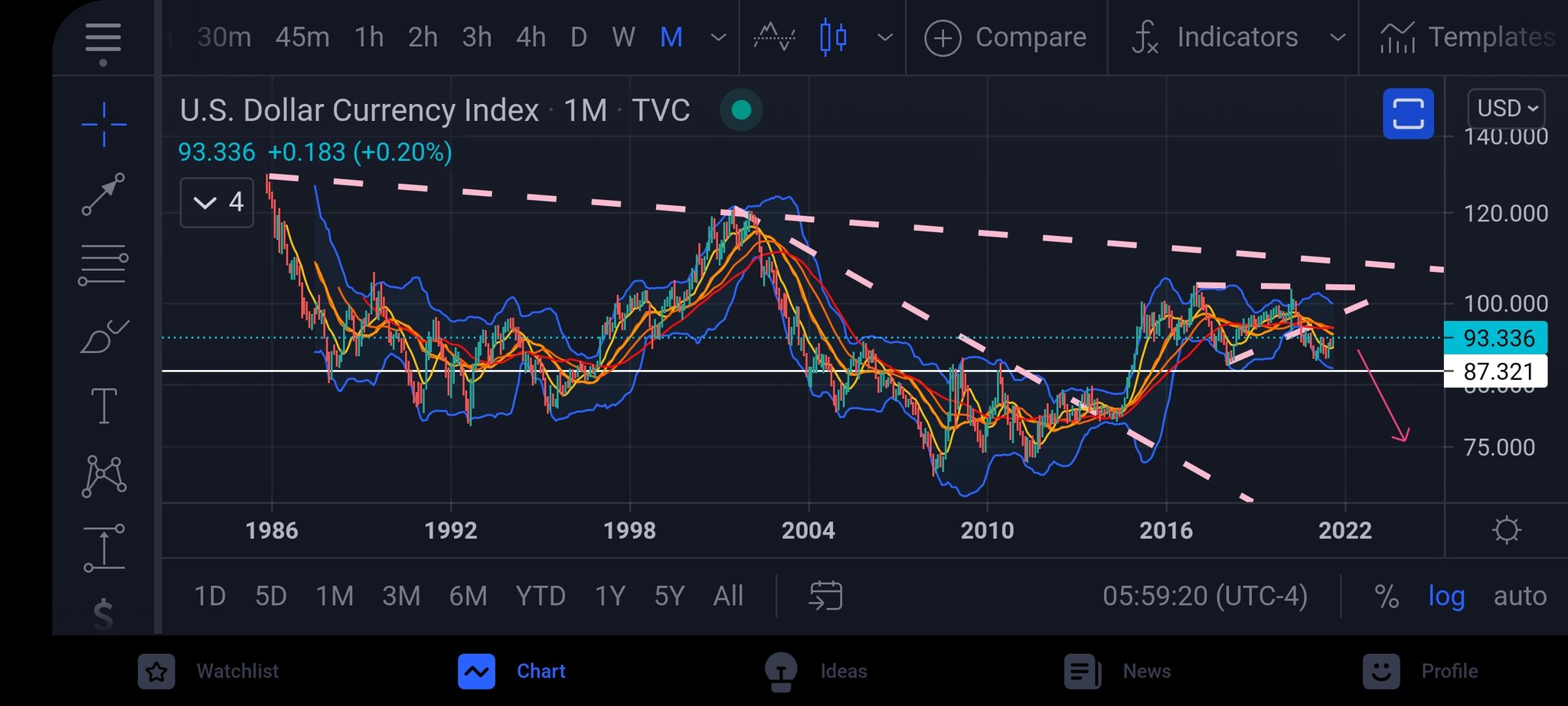This screenshot has width=1568, height=706.
Task: Open the USD currency dropdown
Action: click(x=1506, y=108)
